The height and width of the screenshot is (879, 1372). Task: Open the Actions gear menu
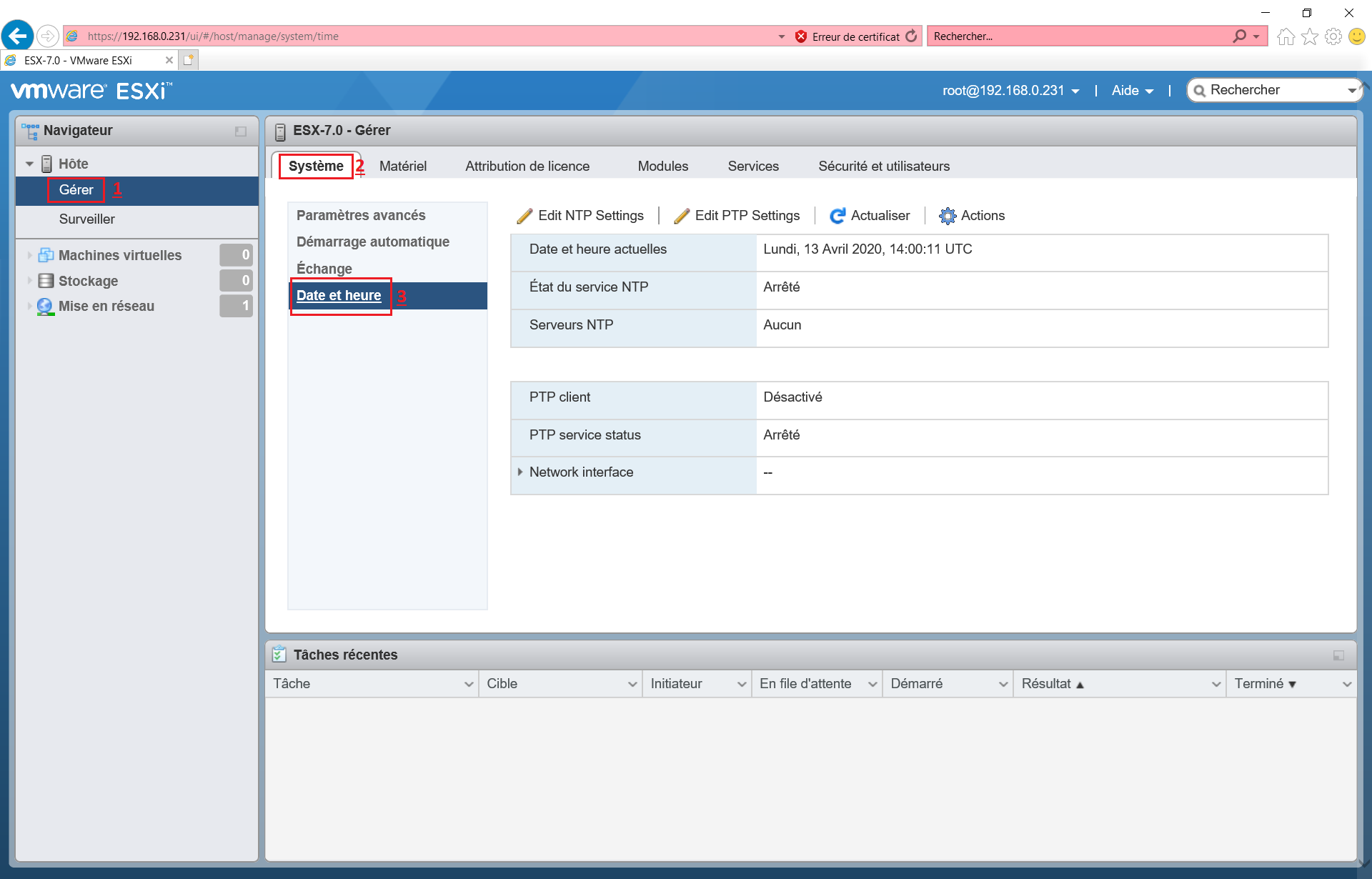(x=948, y=216)
